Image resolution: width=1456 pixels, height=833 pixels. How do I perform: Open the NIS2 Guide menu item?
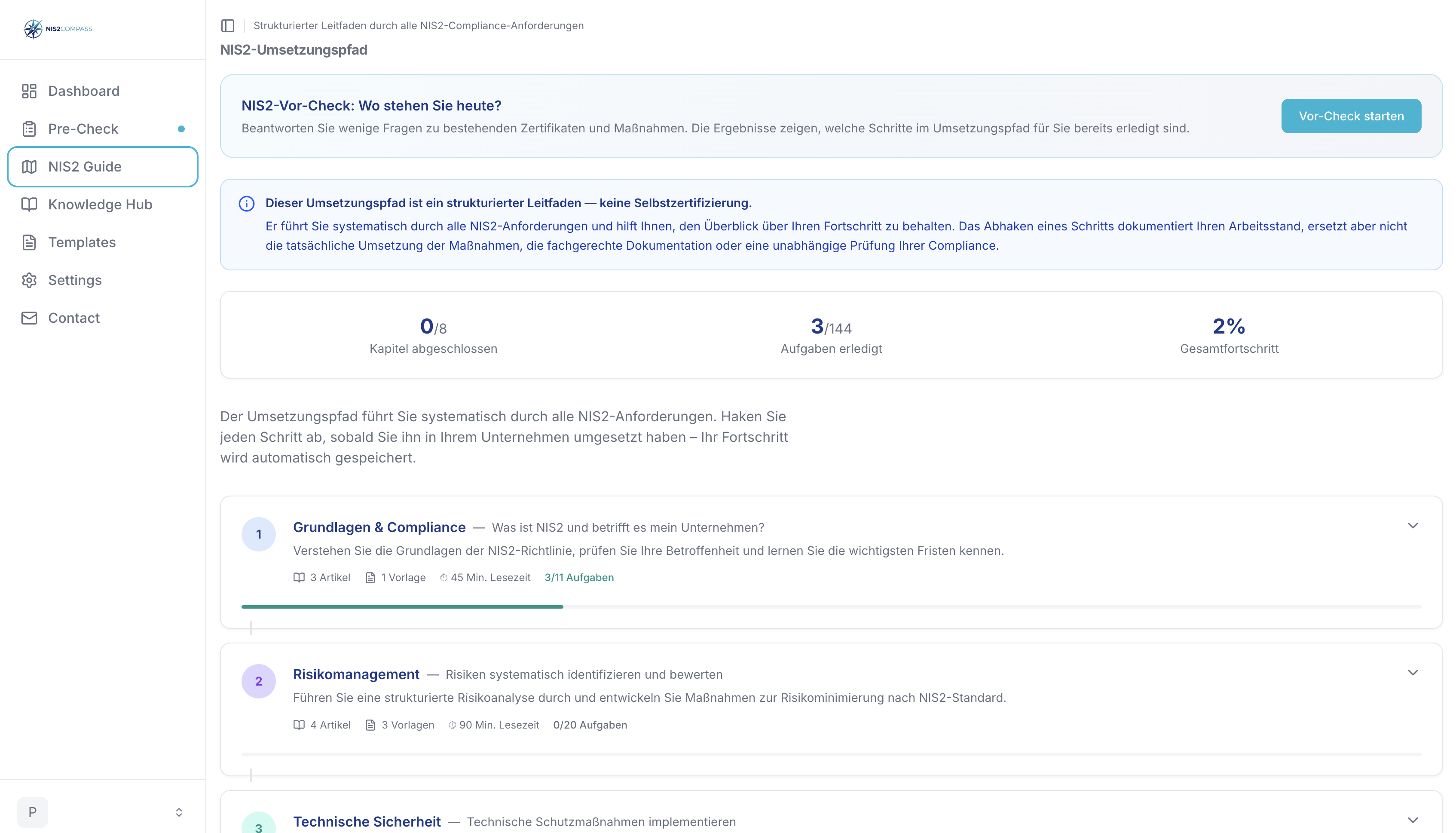tap(85, 166)
